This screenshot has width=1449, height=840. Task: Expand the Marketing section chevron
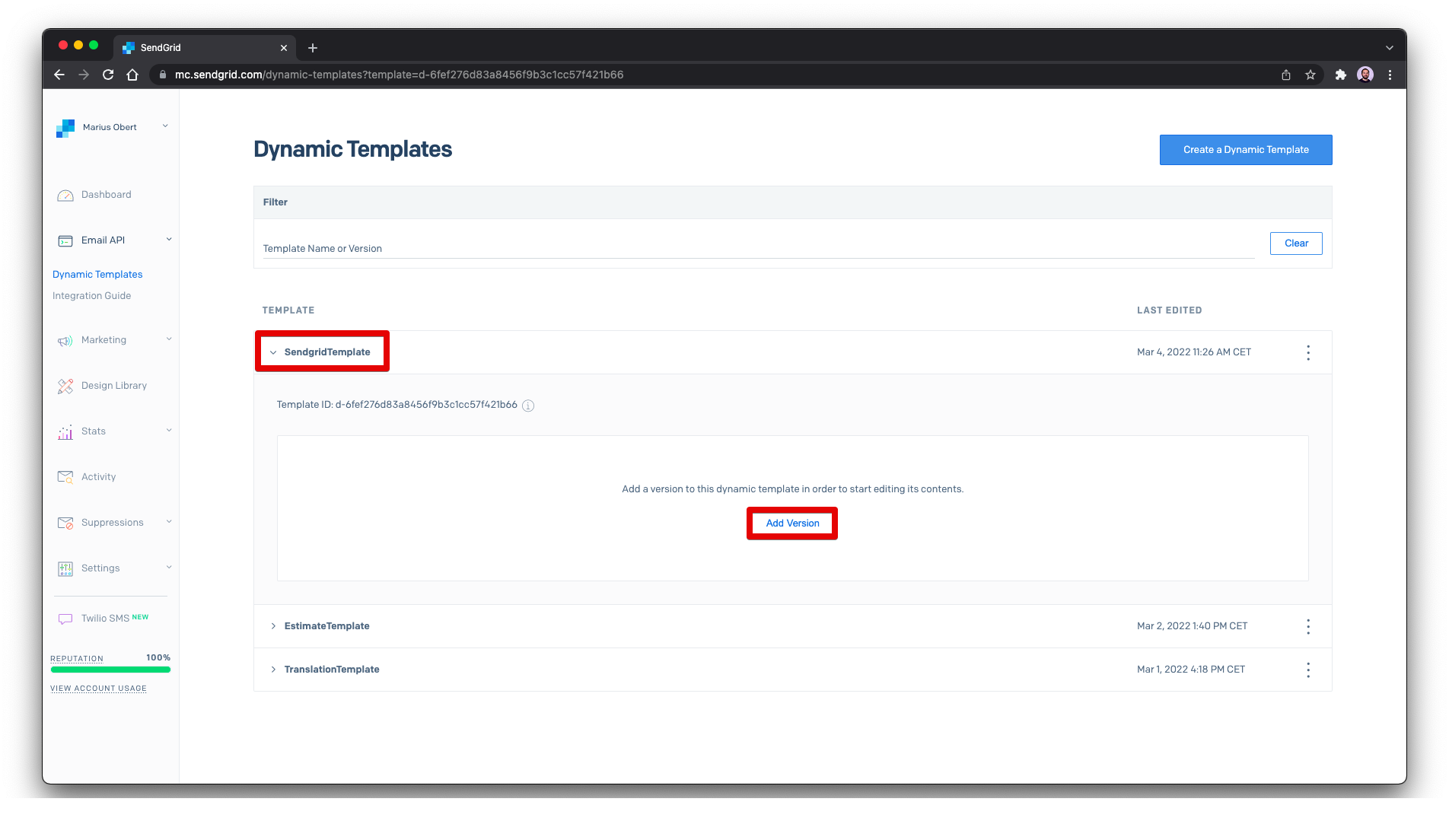coord(169,339)
